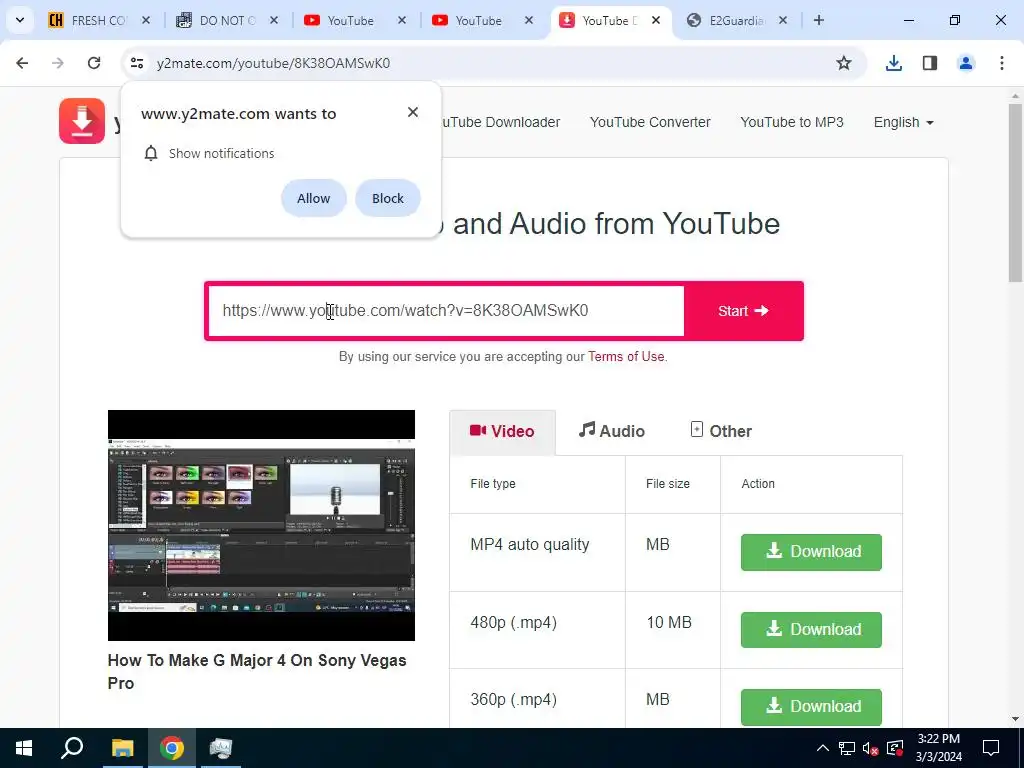
Task: Open Windows taskbar search
Action: (72, 748)
